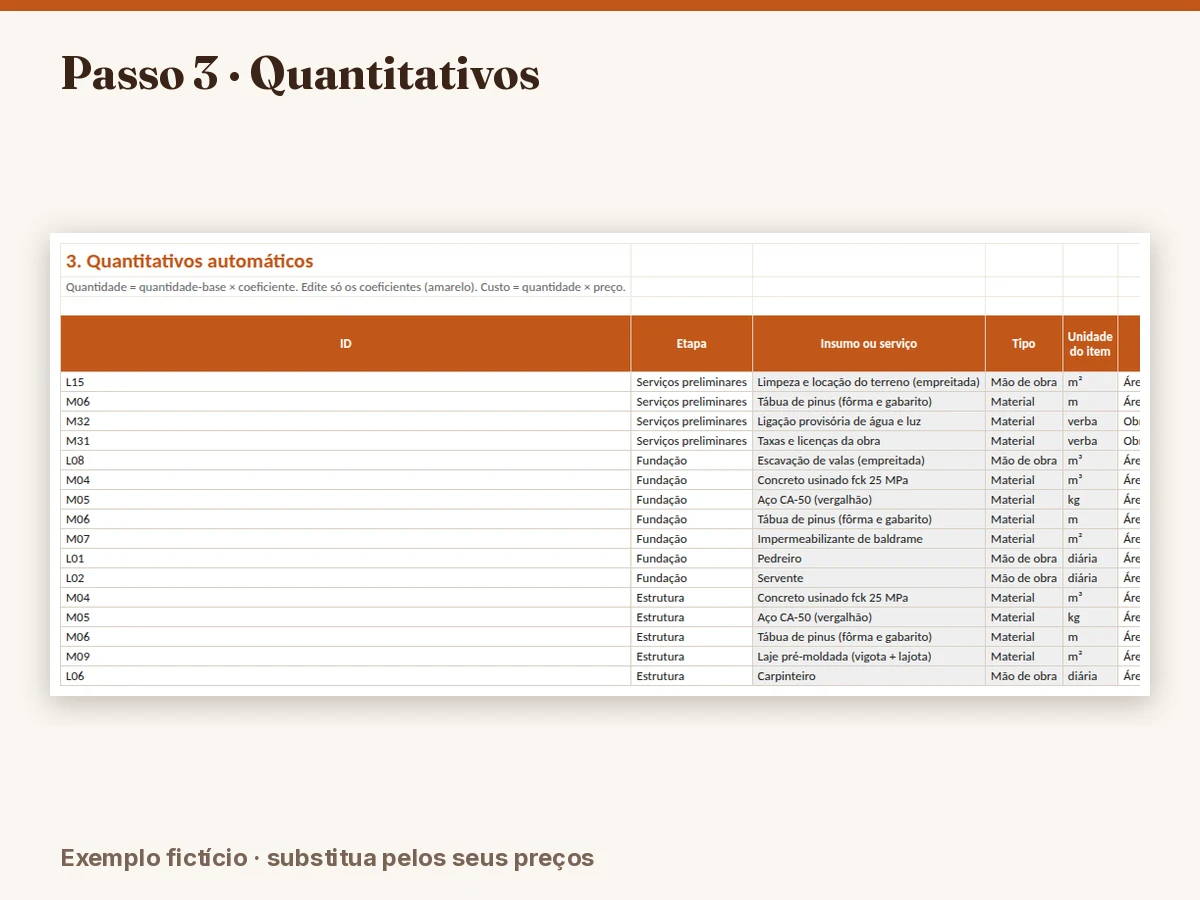Screen dimensions: 1200x900
Task: Select "Impermeabilizante de baldrame" cell
Action: pyautogui.click(x=869, y=539)
